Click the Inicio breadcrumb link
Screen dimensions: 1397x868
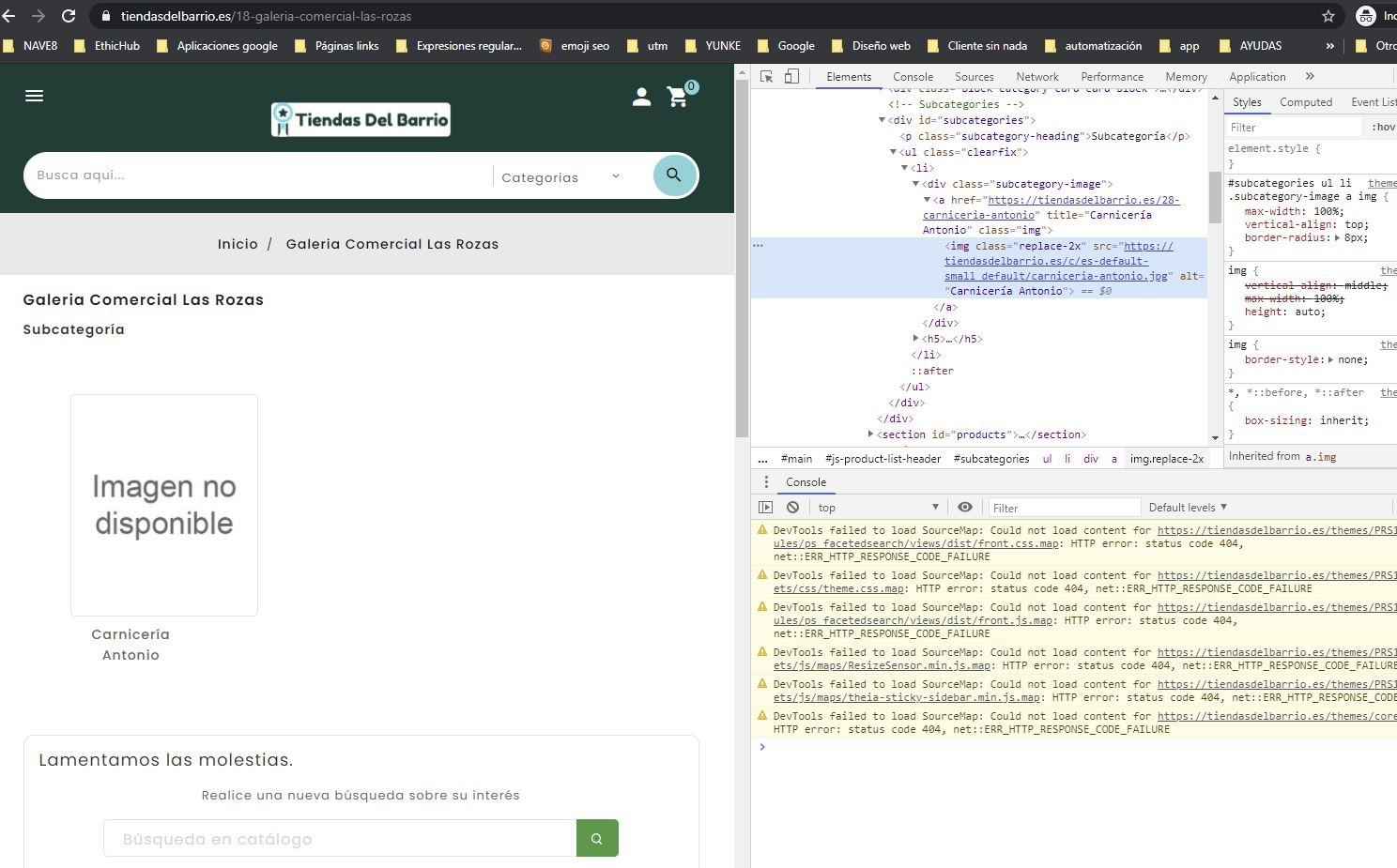(x=238, y=244)
